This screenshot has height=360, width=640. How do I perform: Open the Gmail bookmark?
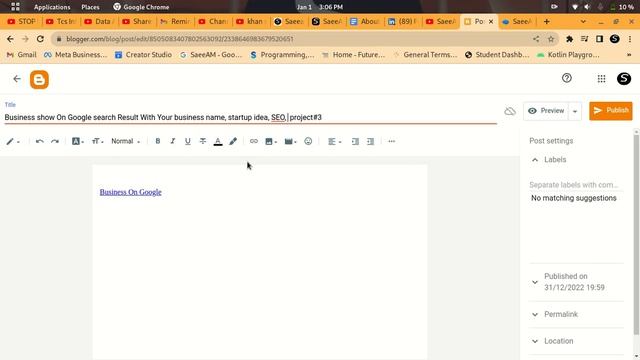22,55
